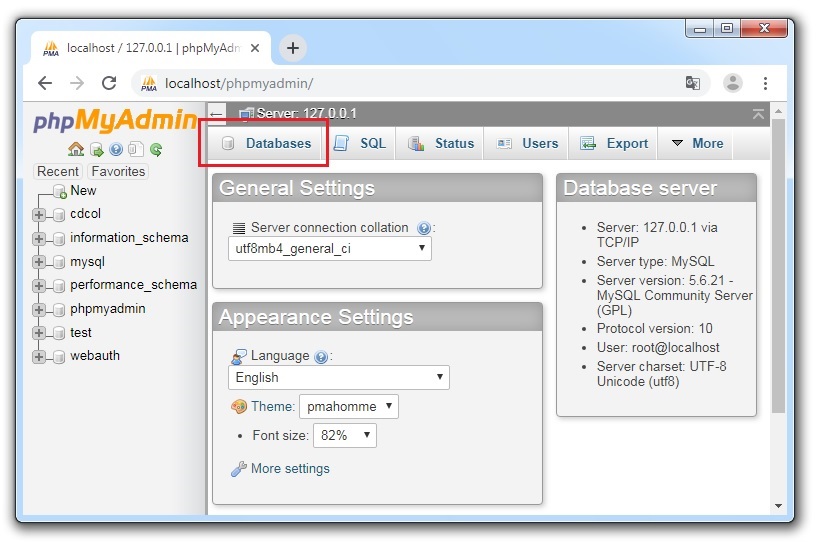The height and width of the screenshot is (544, 817).
Task: Expand the webauth database tree node
Action: (39, 357)
